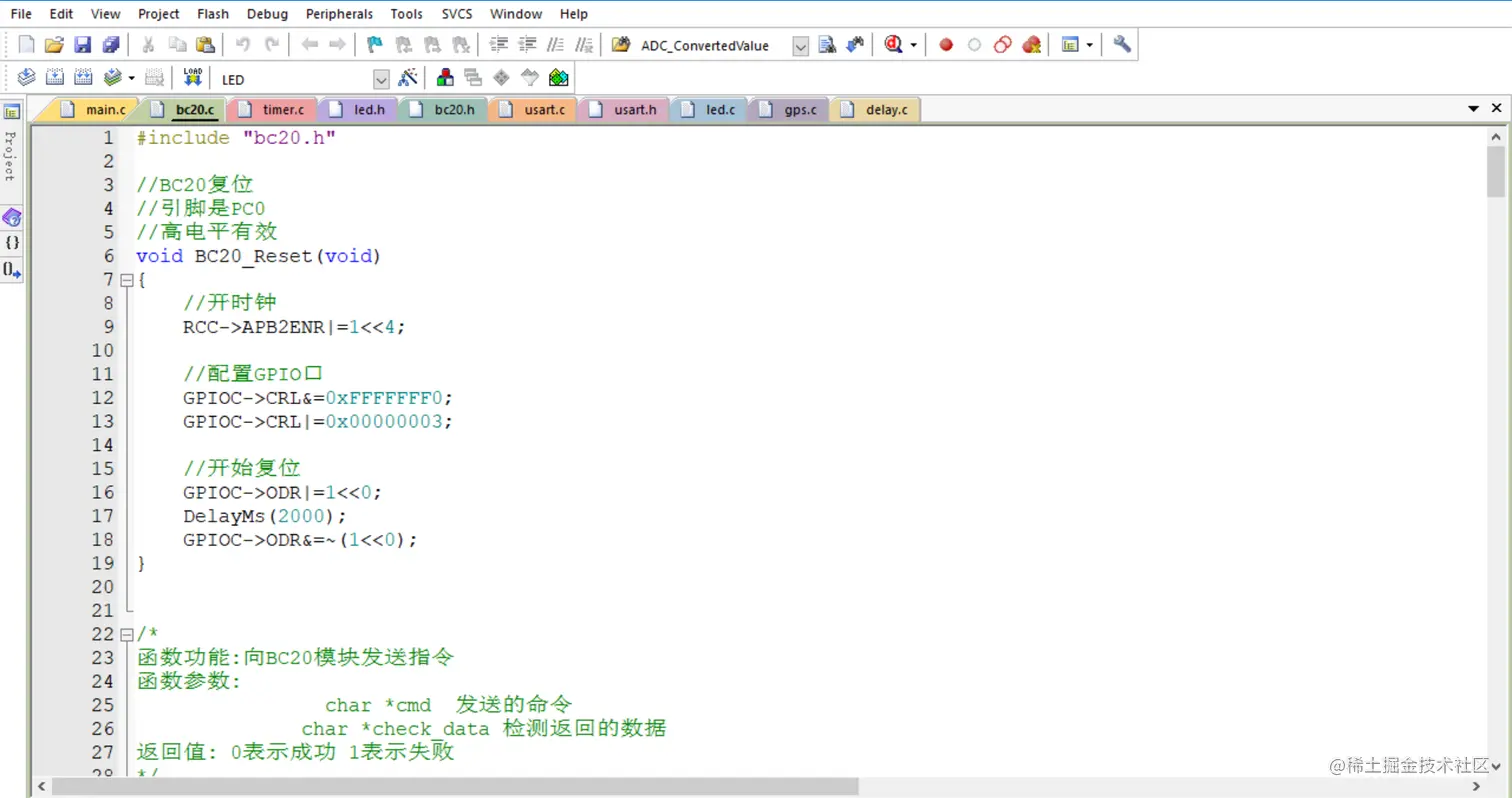The image size is (1512, 798).
Task: Click the Save All icon
Action: tap(111, 45)
